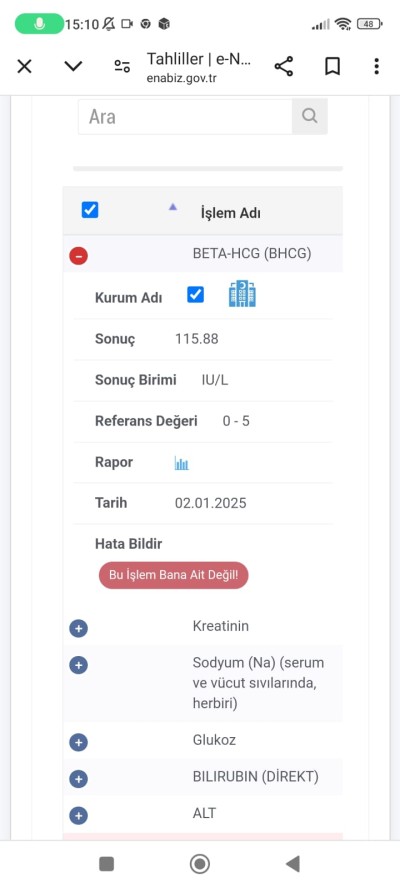Open the Rapor bar chart icon

[181, 463]
